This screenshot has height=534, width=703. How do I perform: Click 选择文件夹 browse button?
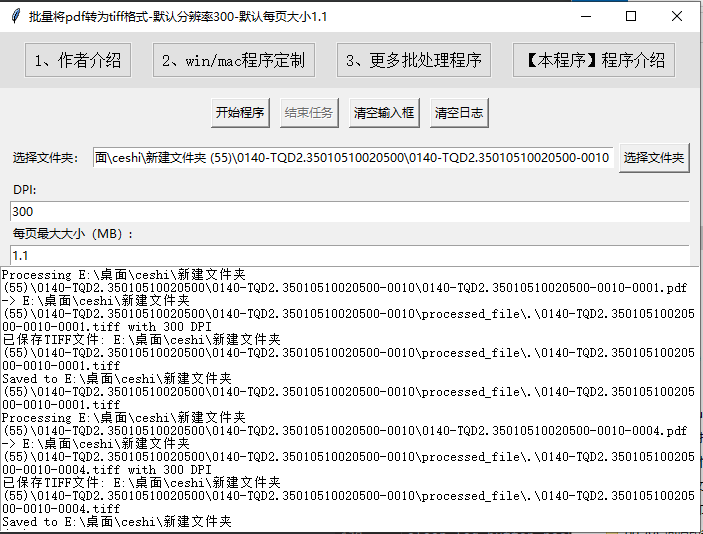pyautogui.click(x=654, y=158)
